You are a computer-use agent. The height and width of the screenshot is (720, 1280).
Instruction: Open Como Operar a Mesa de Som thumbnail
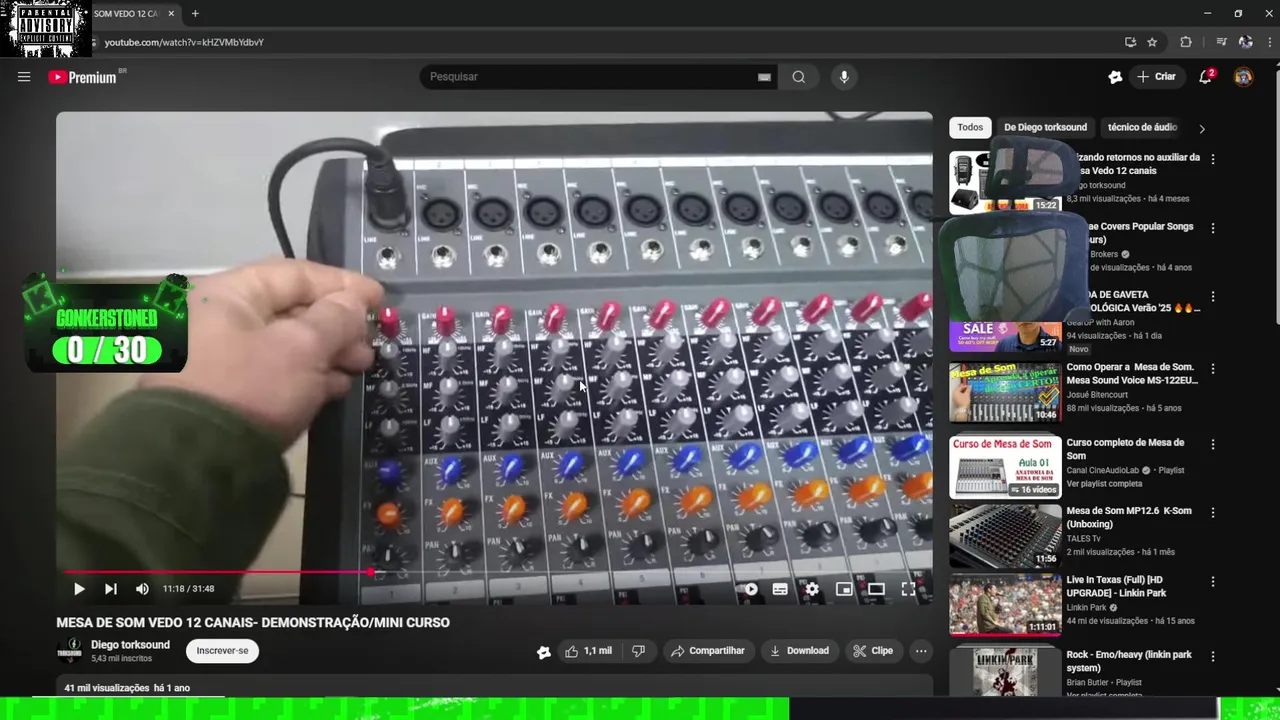pyautogui.click(x=1005, y=393)
